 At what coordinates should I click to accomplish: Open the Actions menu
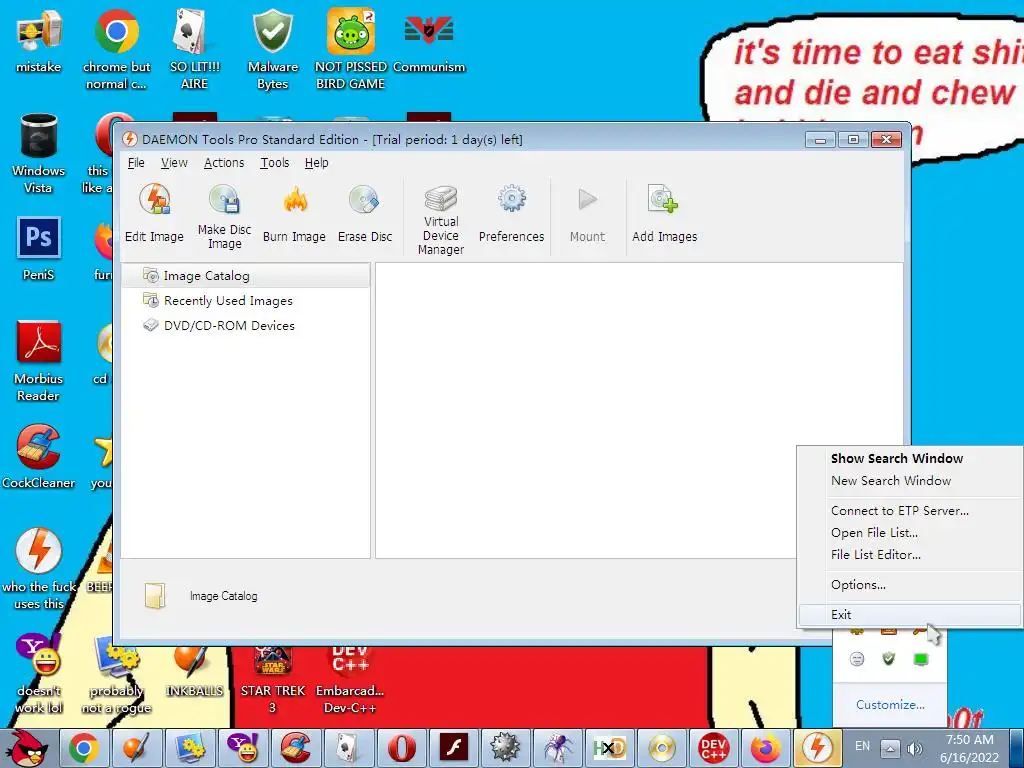point(224,163)
